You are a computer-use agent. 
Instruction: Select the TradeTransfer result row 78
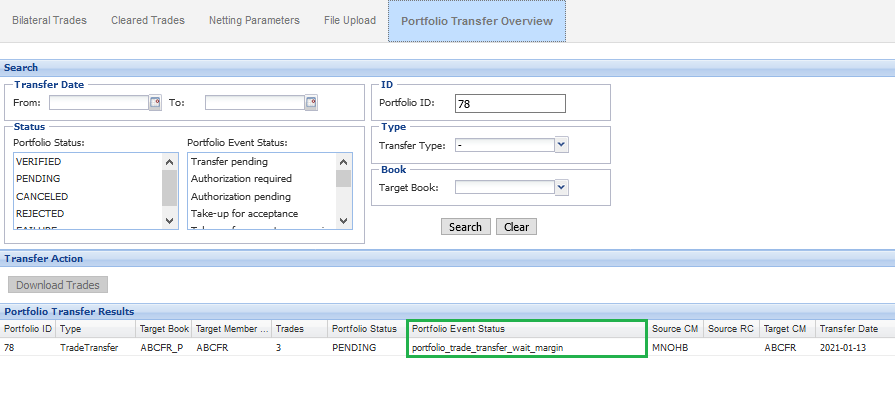coord(88,347)
